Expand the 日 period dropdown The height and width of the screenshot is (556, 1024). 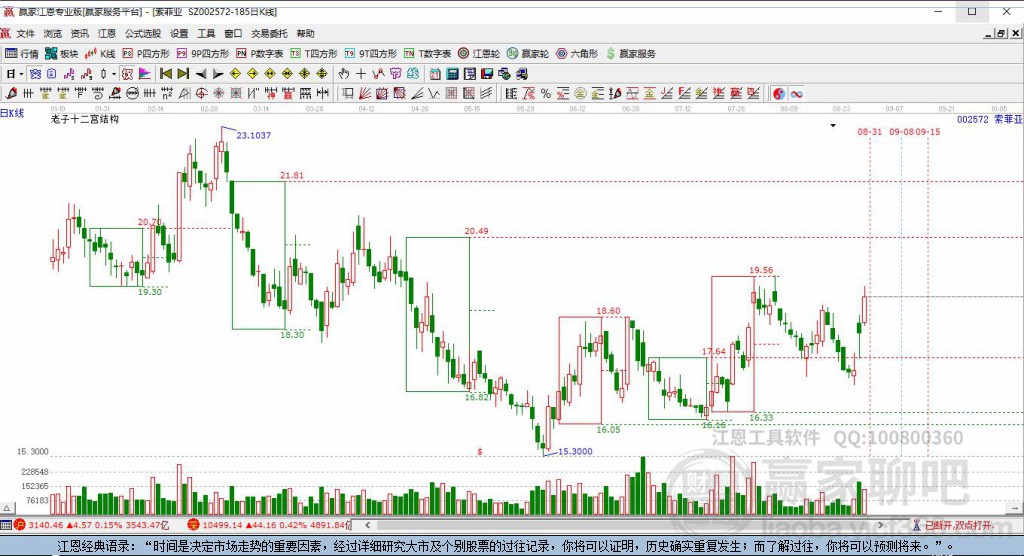[21, 74]
